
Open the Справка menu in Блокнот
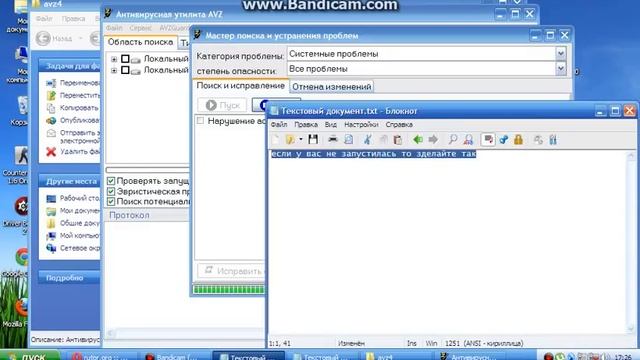[399, 124]
